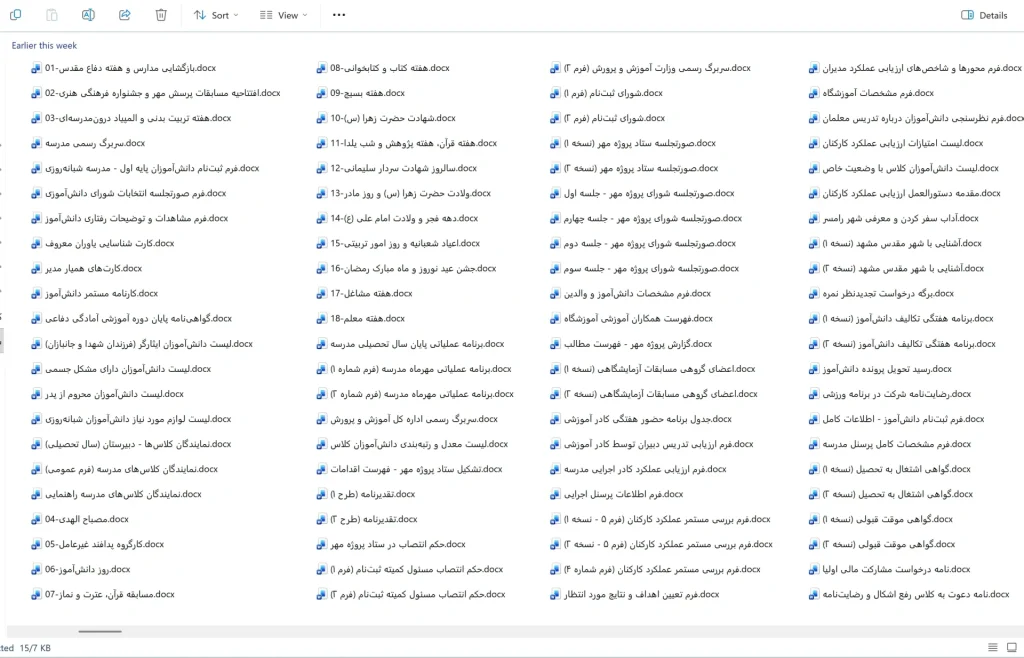Screen dimensions: 1024x658
Task: Open the Sort dropdown menu
Action: point(216,15)
